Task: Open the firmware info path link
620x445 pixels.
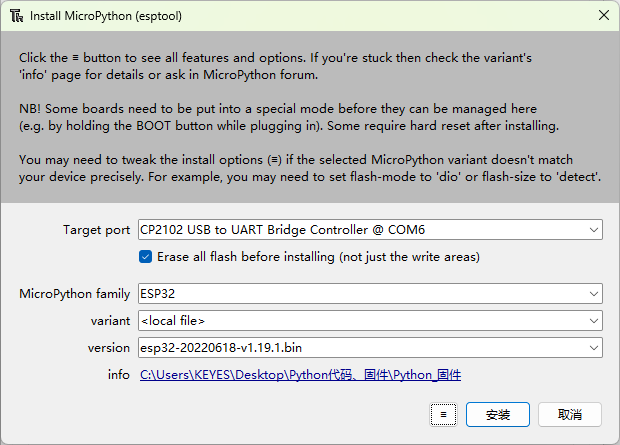Action: pos(300,375)
